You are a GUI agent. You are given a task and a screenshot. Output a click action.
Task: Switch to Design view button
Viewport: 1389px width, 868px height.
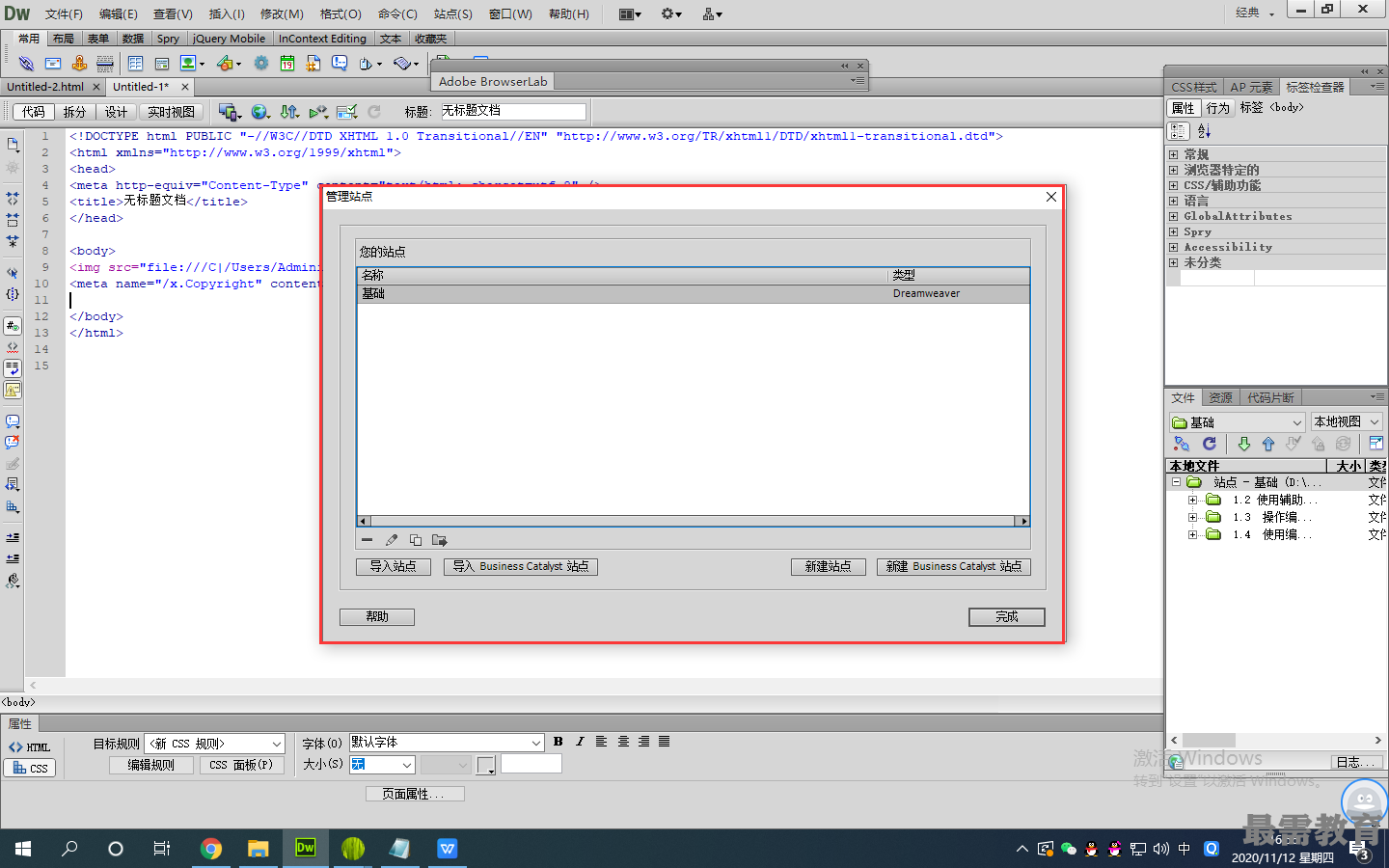pyautogui.click(x=116, y=112)
